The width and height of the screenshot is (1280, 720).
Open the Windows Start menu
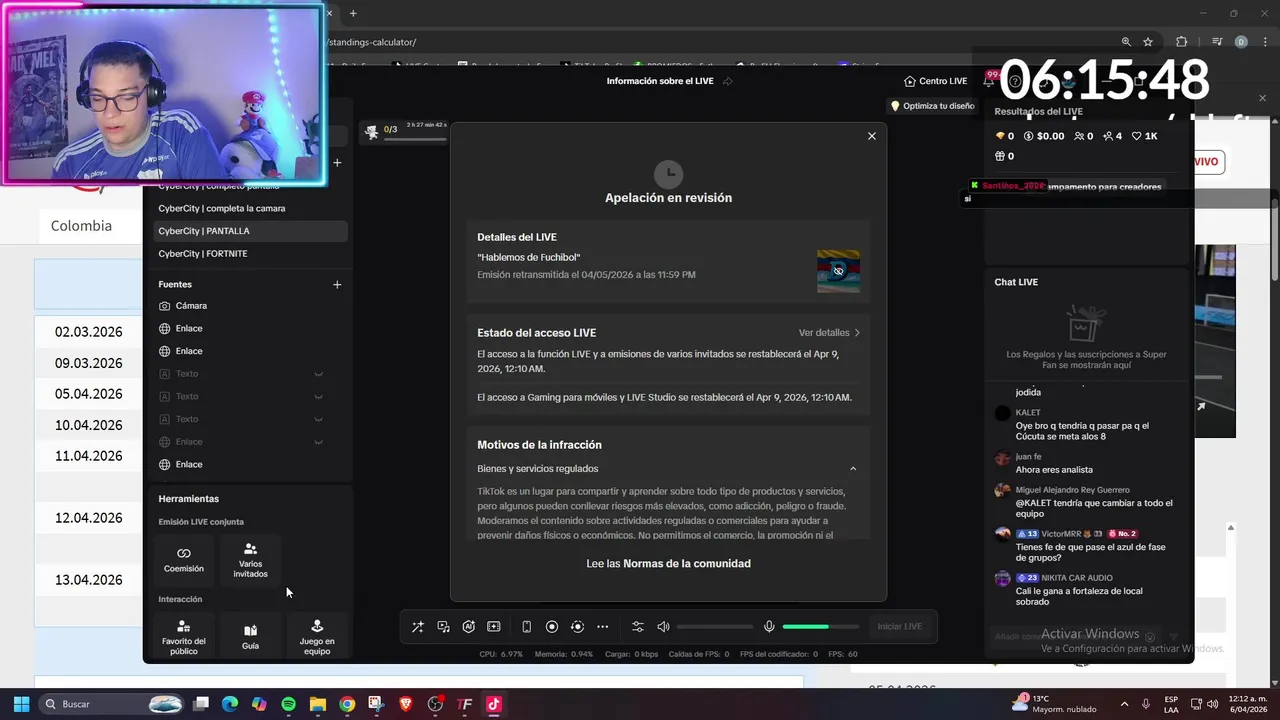(20, 704)
